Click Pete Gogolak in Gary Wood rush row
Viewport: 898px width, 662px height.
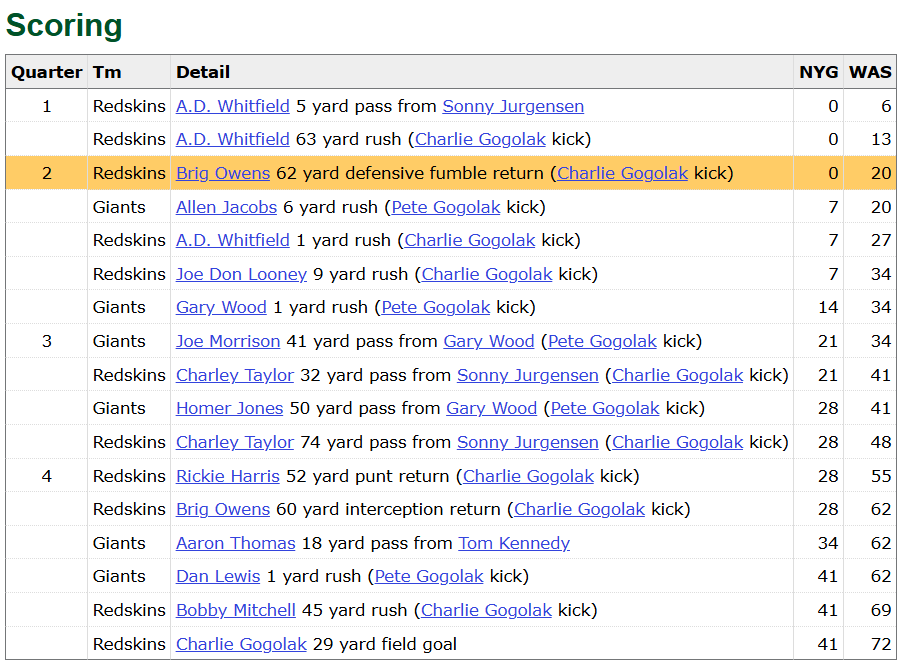coord(435,307)
